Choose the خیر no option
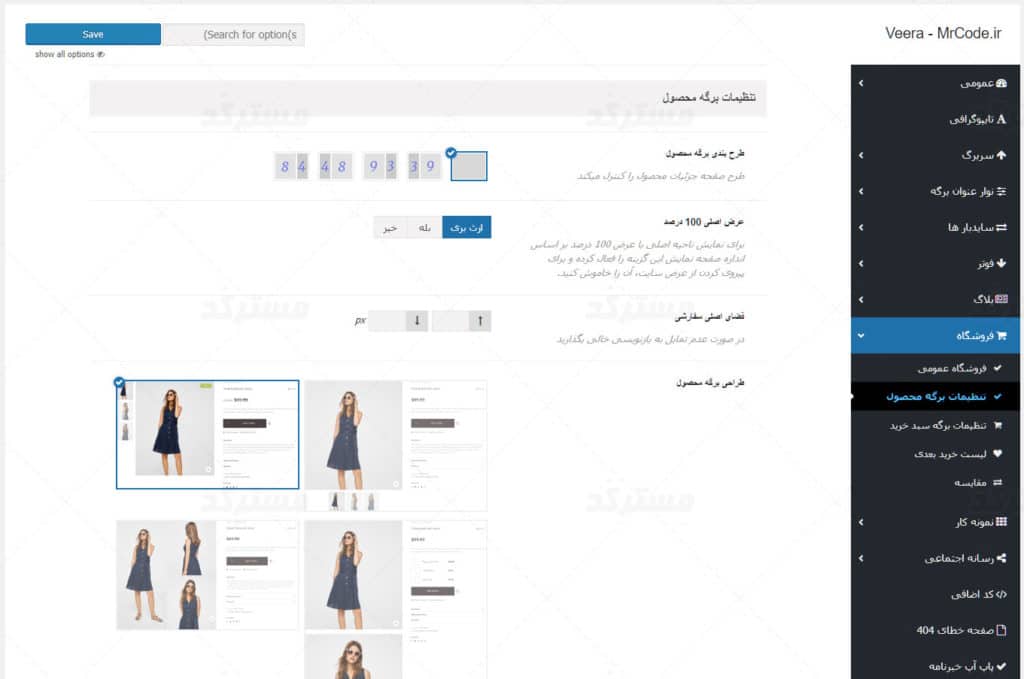 pos(390,227)
